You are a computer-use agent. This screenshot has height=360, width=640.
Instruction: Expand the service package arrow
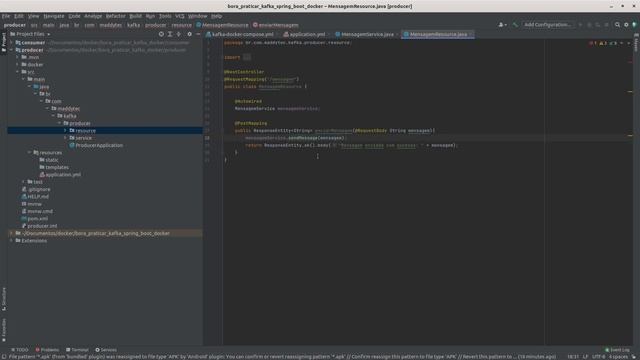65,138
